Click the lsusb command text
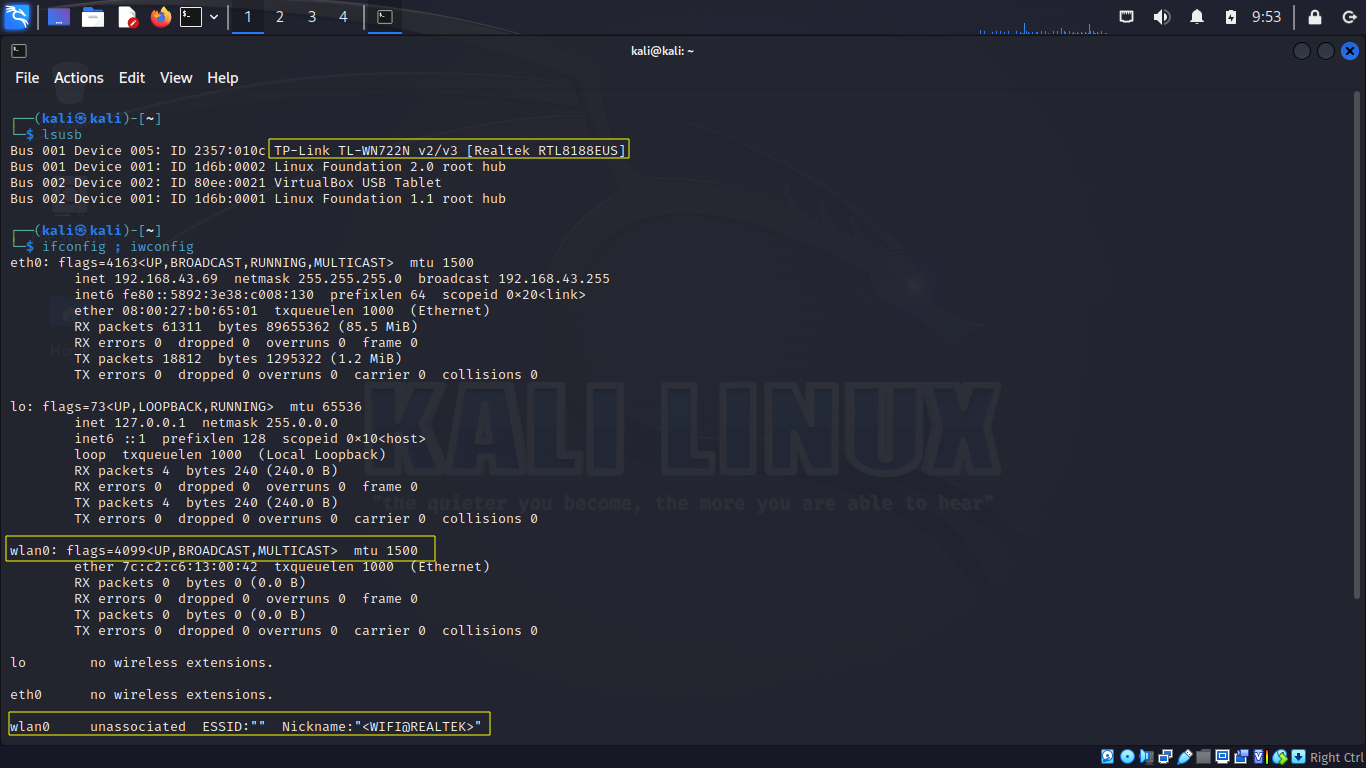The image size is (1366, 768). click(x=62, y=134)
